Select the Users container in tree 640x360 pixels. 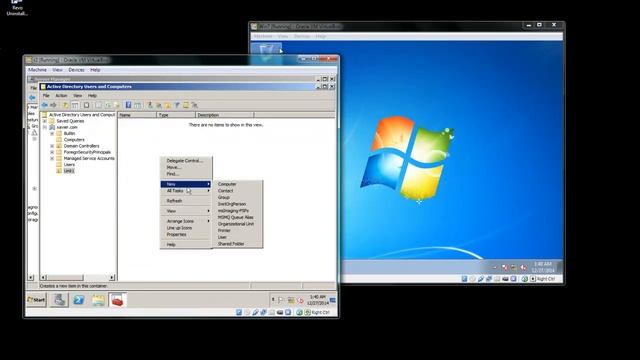[69, 164]
